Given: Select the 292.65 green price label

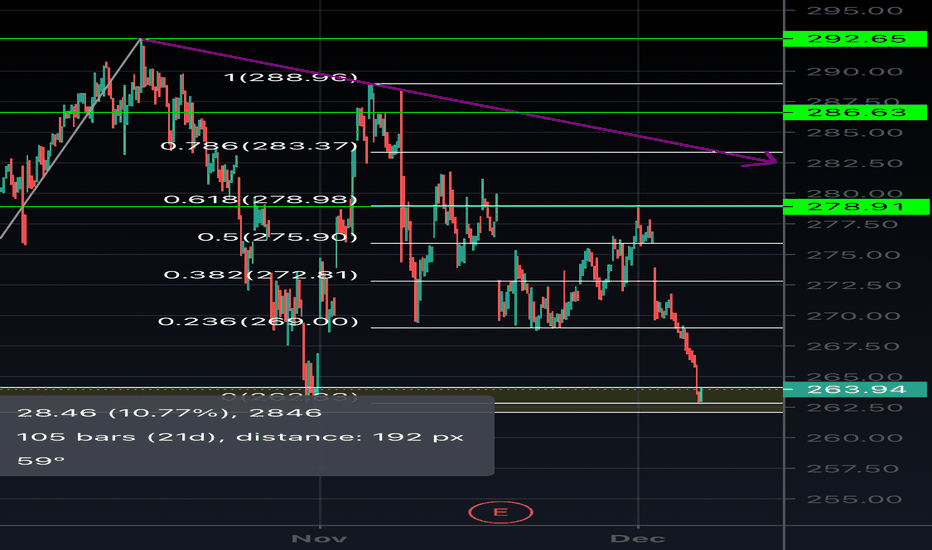Looking at the screenshot, I should click(x=855, y=39).
